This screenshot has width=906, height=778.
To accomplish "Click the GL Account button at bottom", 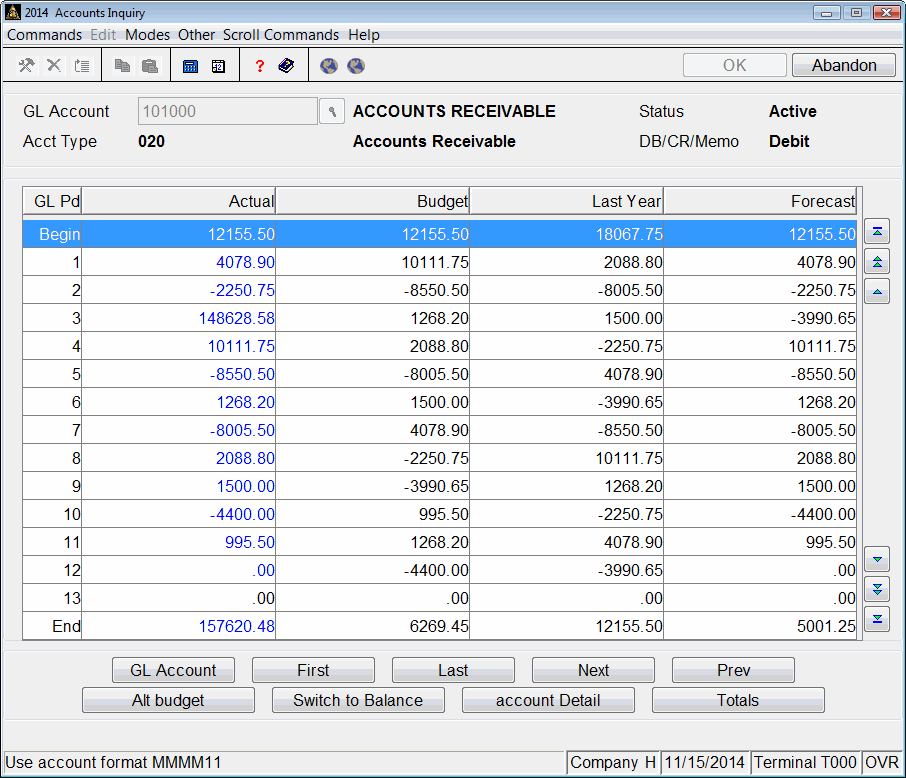I will coord(173,670).
